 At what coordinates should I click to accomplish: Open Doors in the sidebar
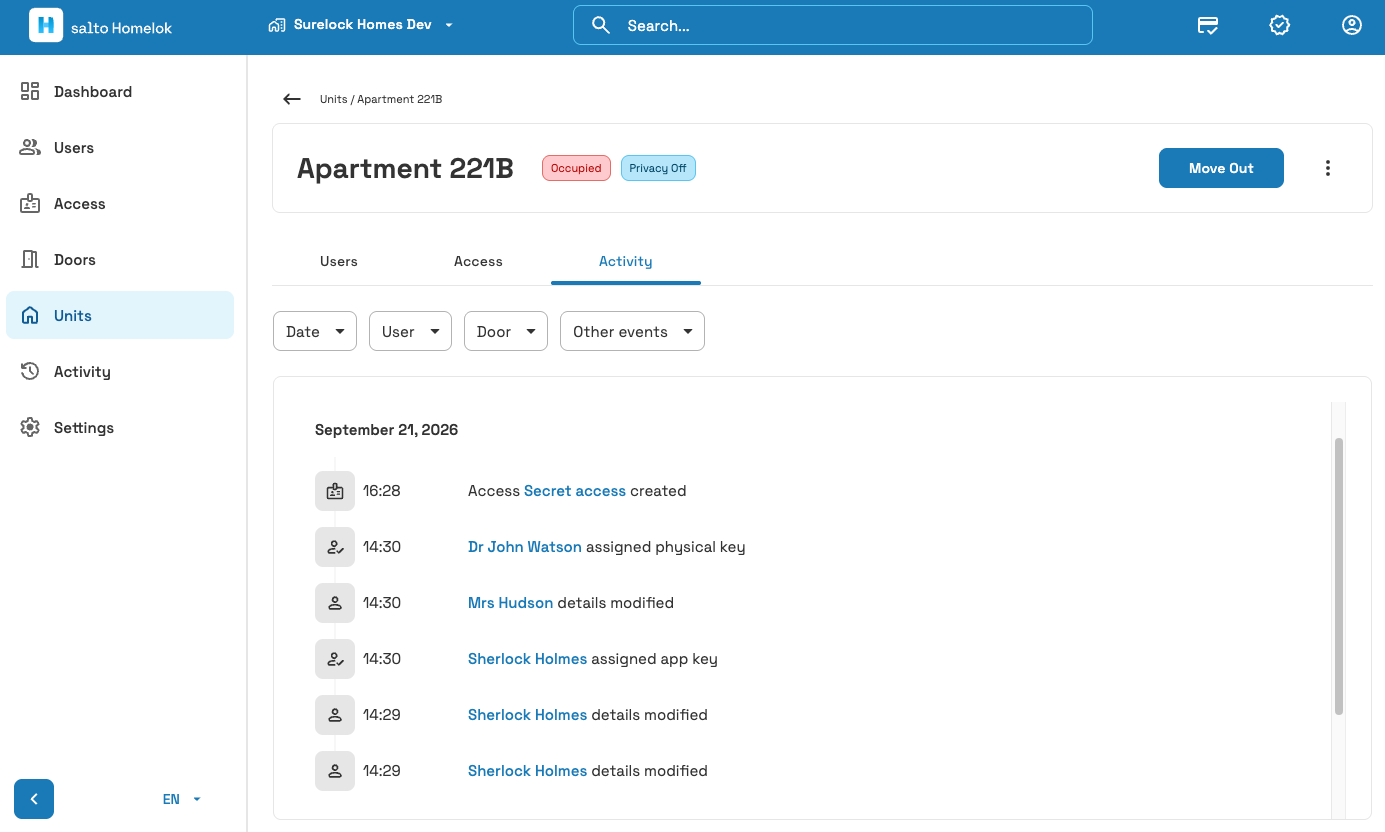(x=120, y=260)
